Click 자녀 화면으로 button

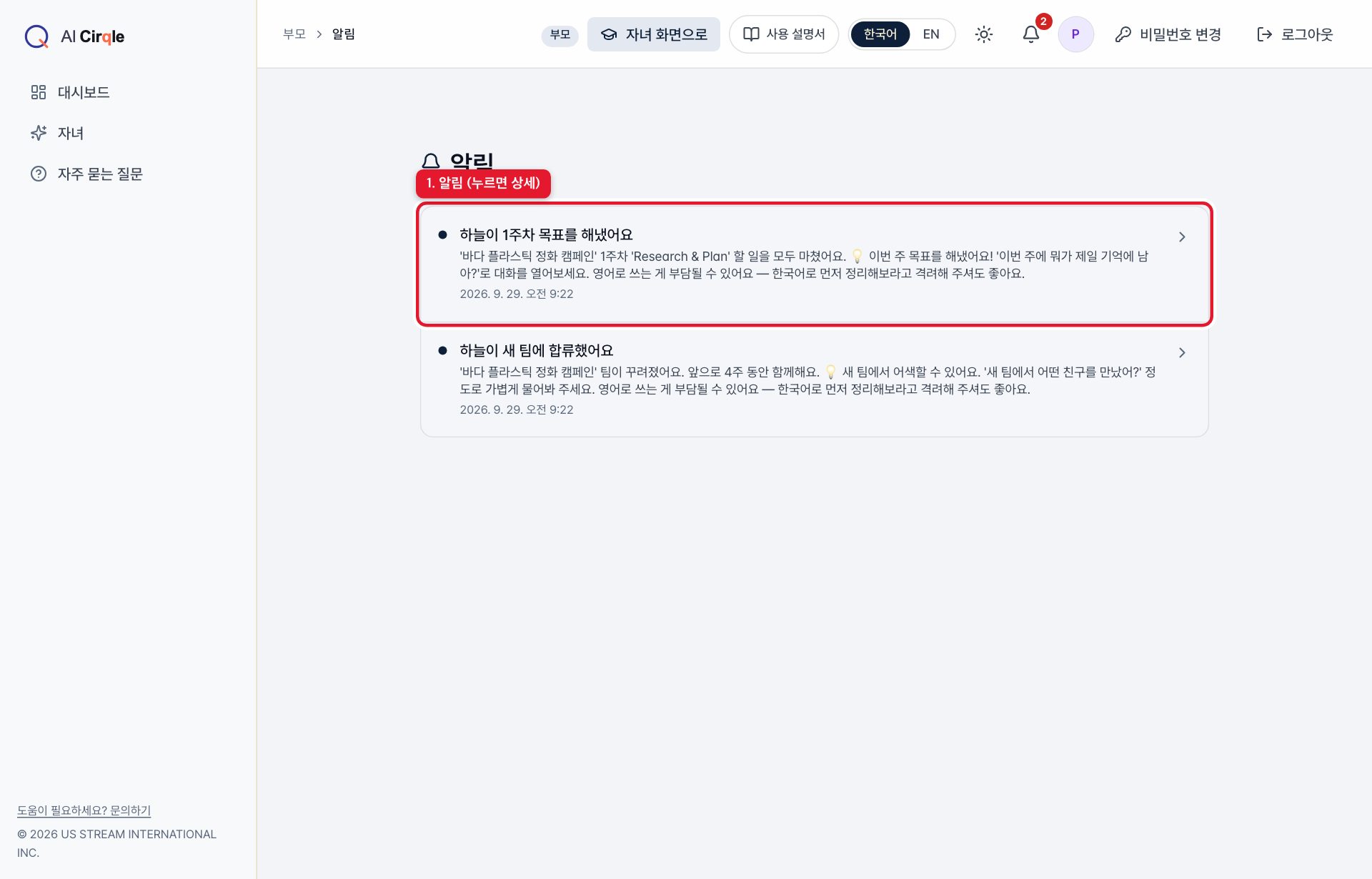(653, 34)
